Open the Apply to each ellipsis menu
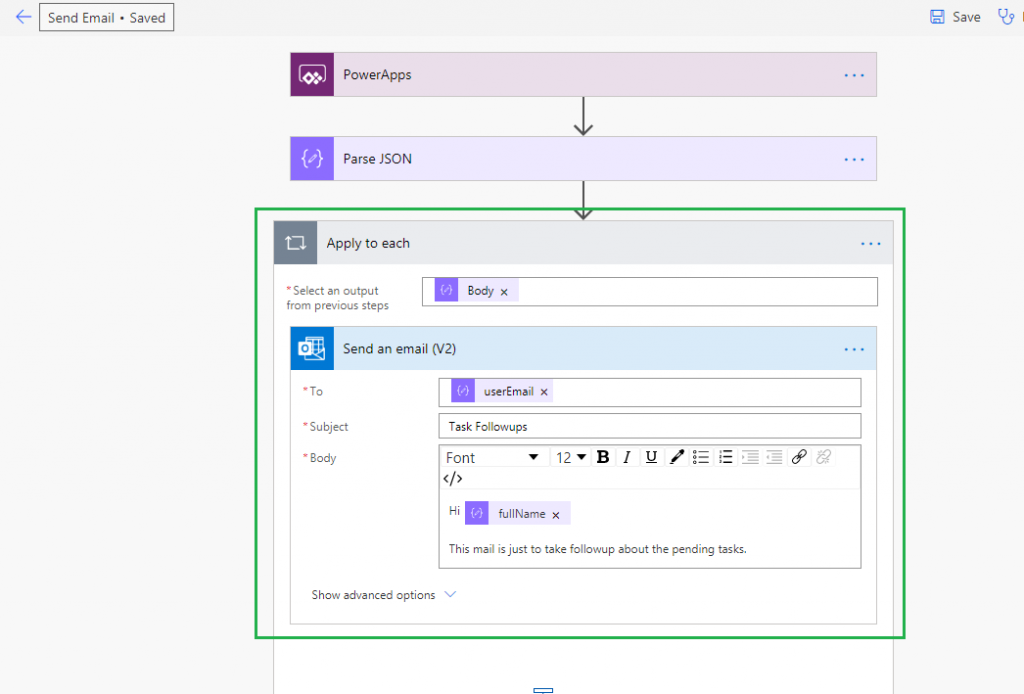The width and height of the screenshot is (1024, 694). click(869, 242)
